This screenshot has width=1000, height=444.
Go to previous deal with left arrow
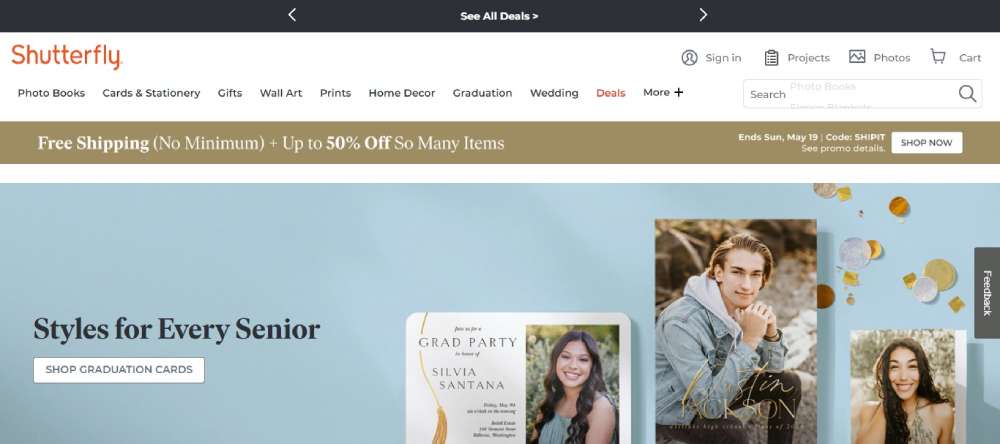click(x=292, y=15)
